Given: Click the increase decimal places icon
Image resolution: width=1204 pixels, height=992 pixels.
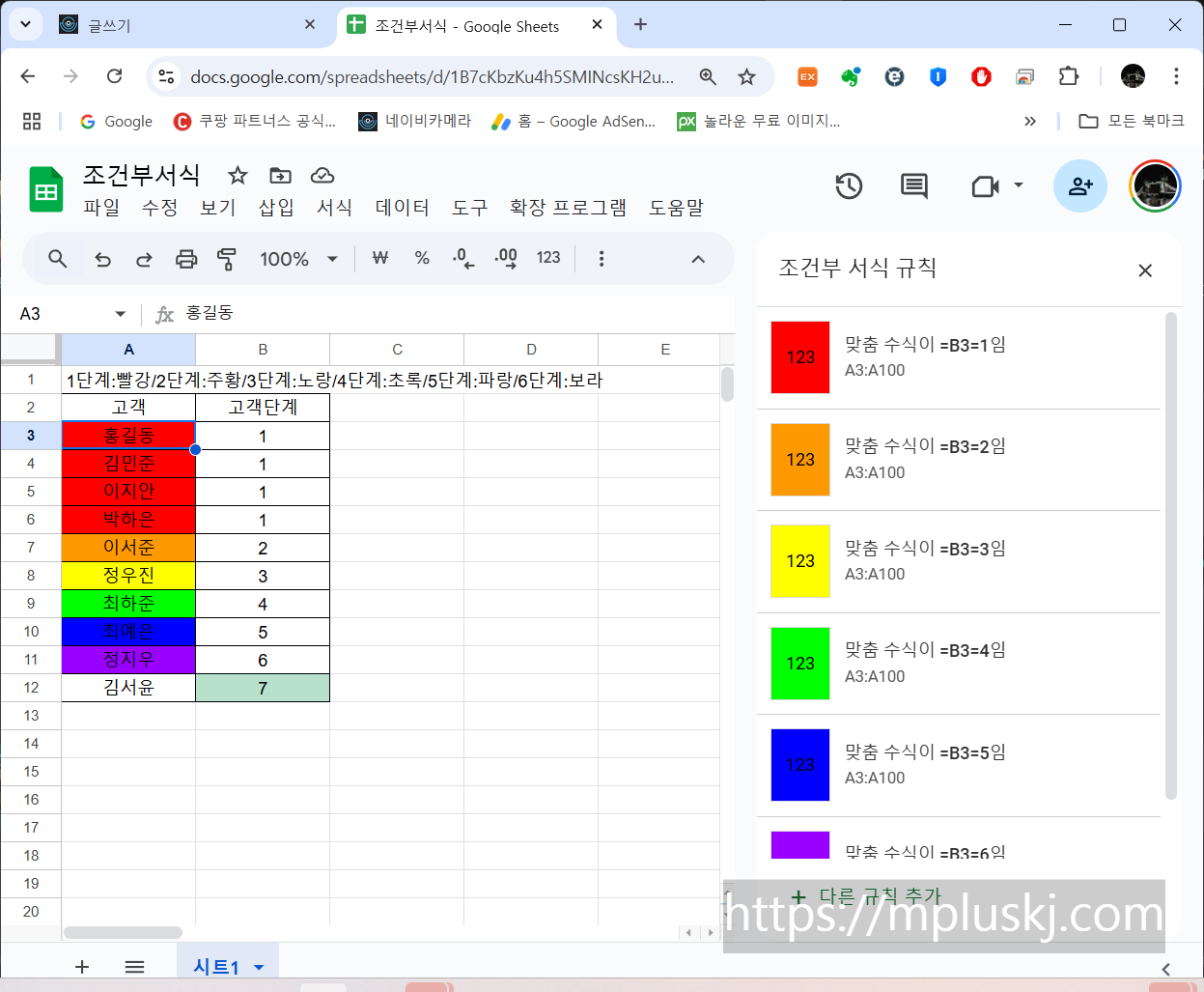Looking at the screenshot, I should click(x=504, y=259).
